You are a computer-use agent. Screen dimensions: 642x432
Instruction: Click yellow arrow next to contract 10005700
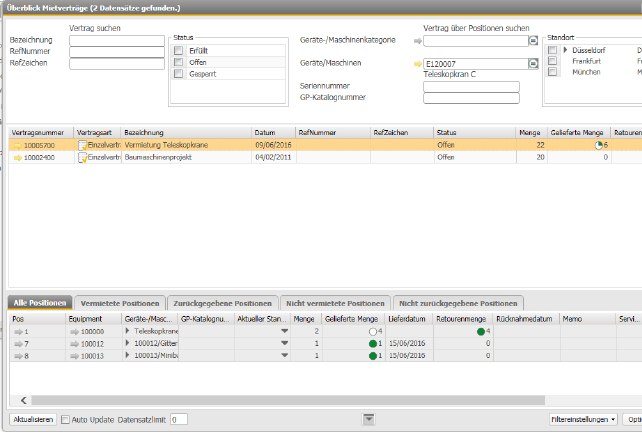pos(17,145)
